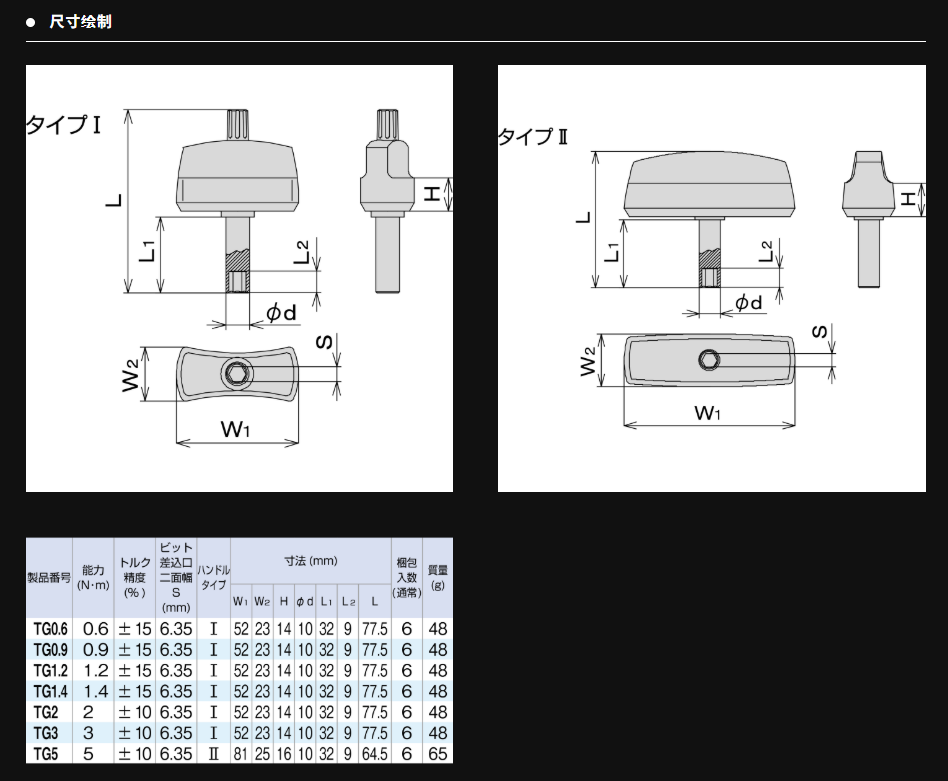The width and height of the screenshot is (948, 781).
Task: Click the TG1.4 product number
Action: coord(50,691)
